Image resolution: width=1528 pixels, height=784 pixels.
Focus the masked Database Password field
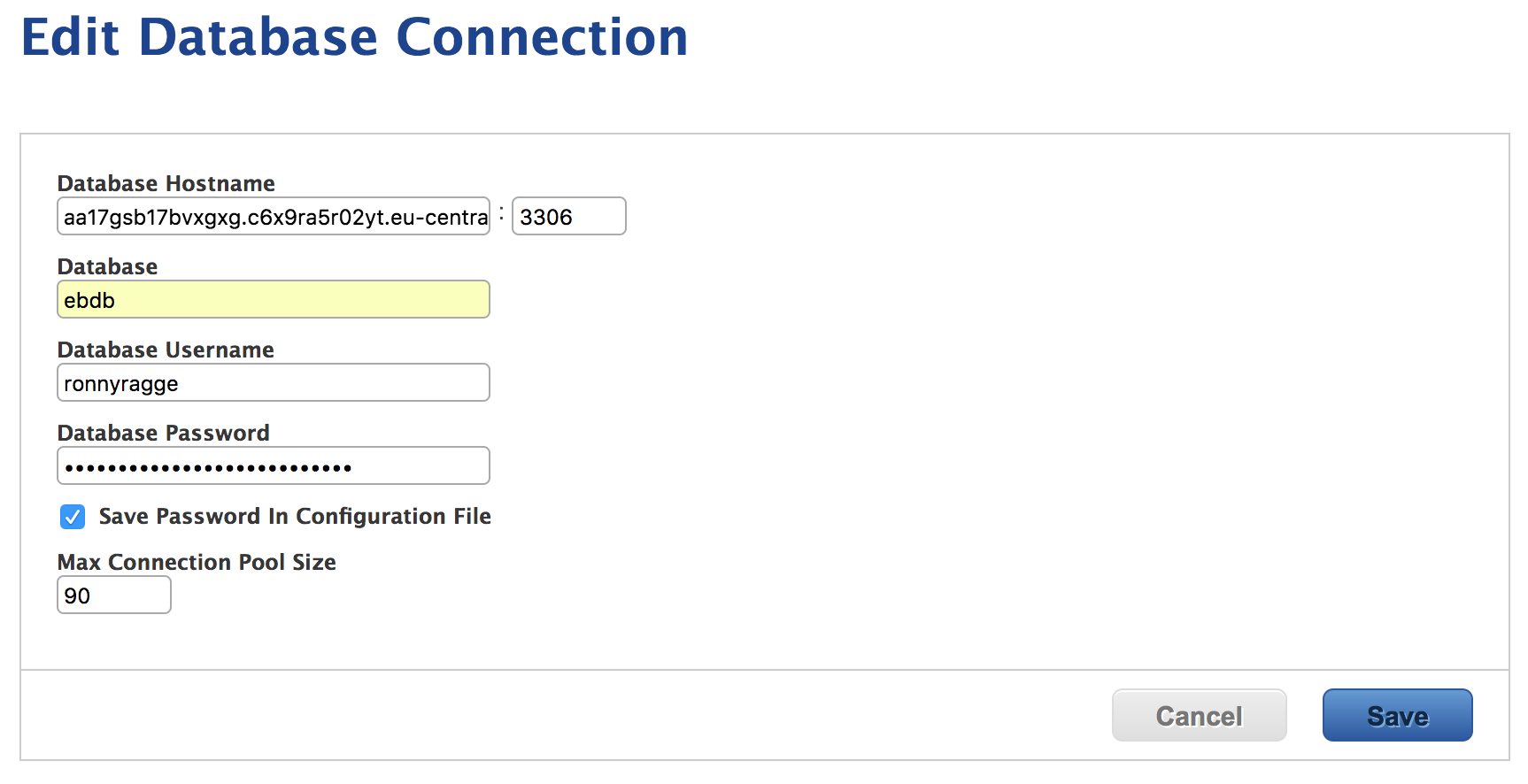pos(274,465)
